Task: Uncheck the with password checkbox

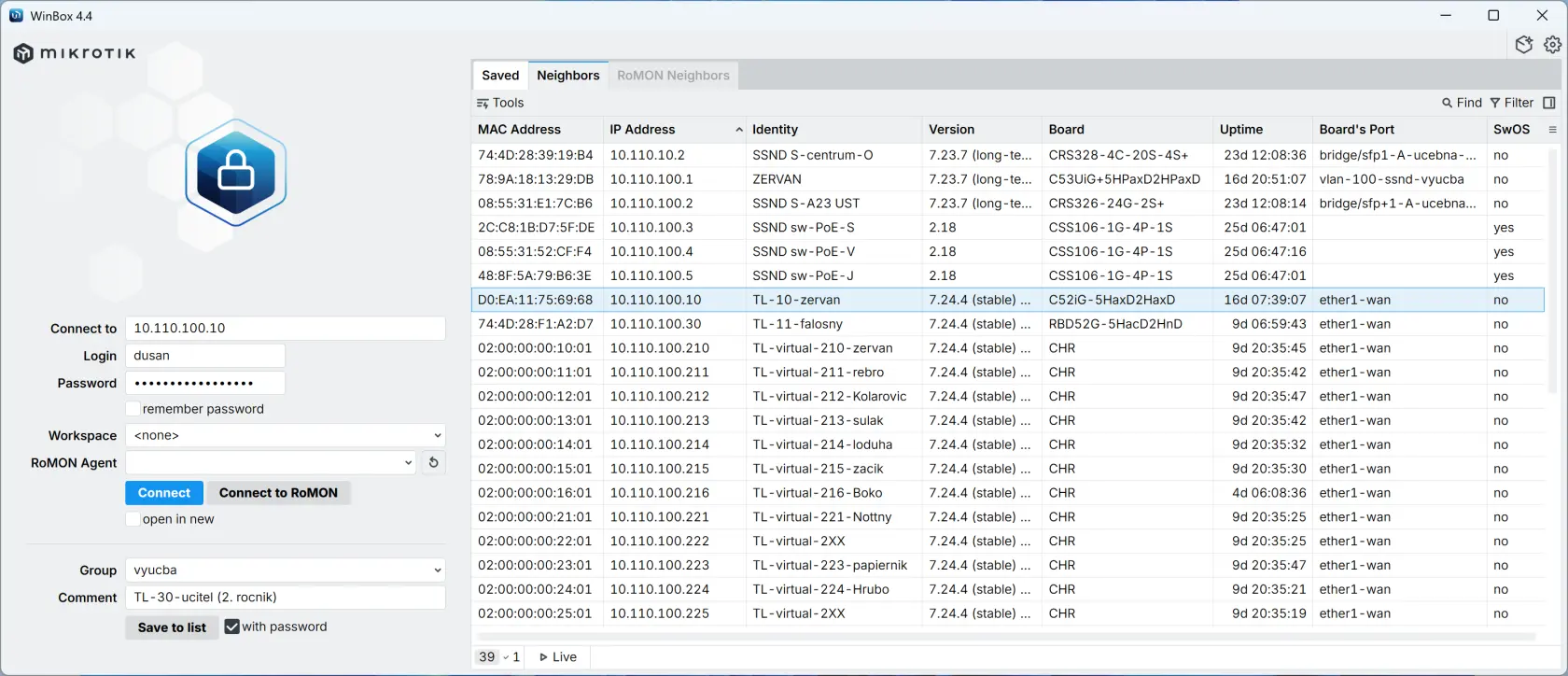Action: [x=232, y=627]
